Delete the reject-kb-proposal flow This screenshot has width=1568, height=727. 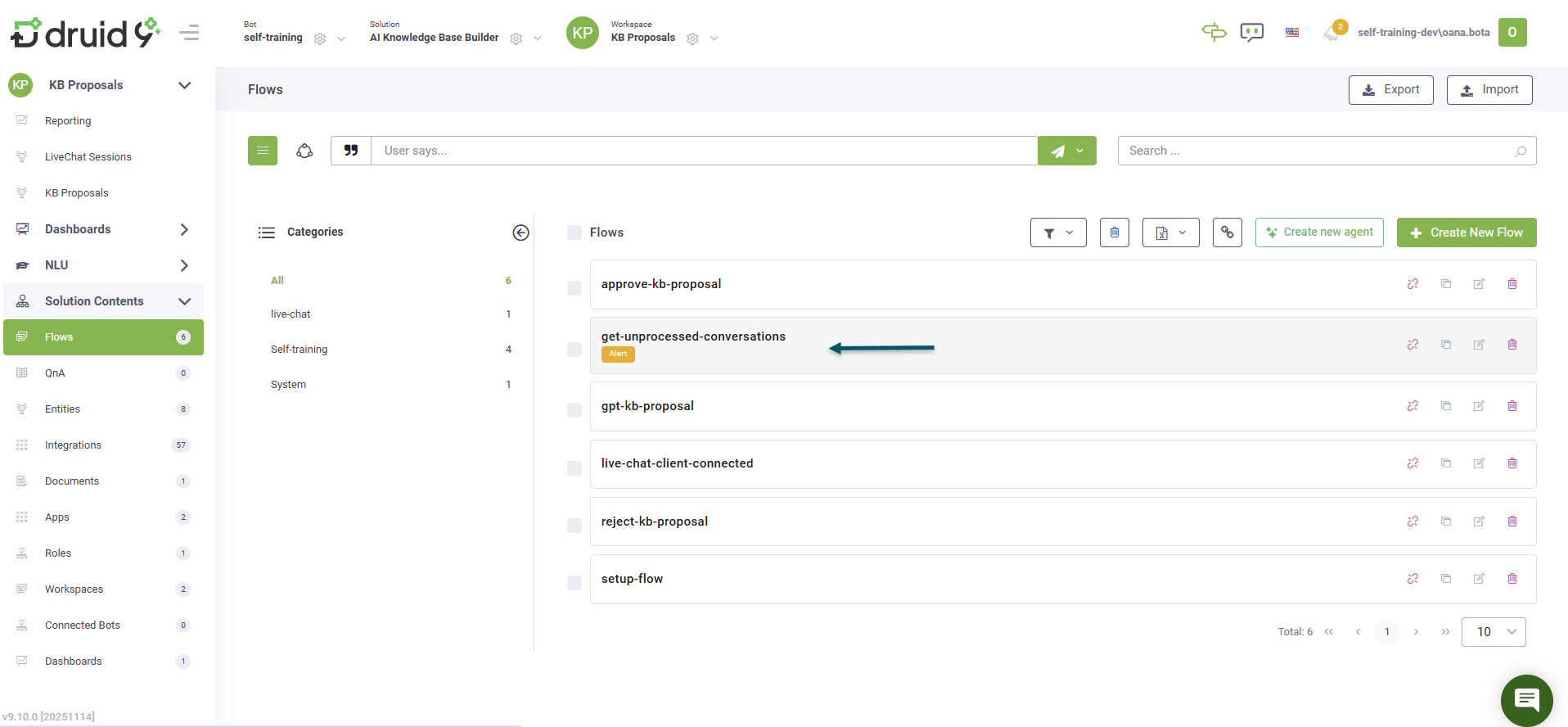coord(1512,522)
